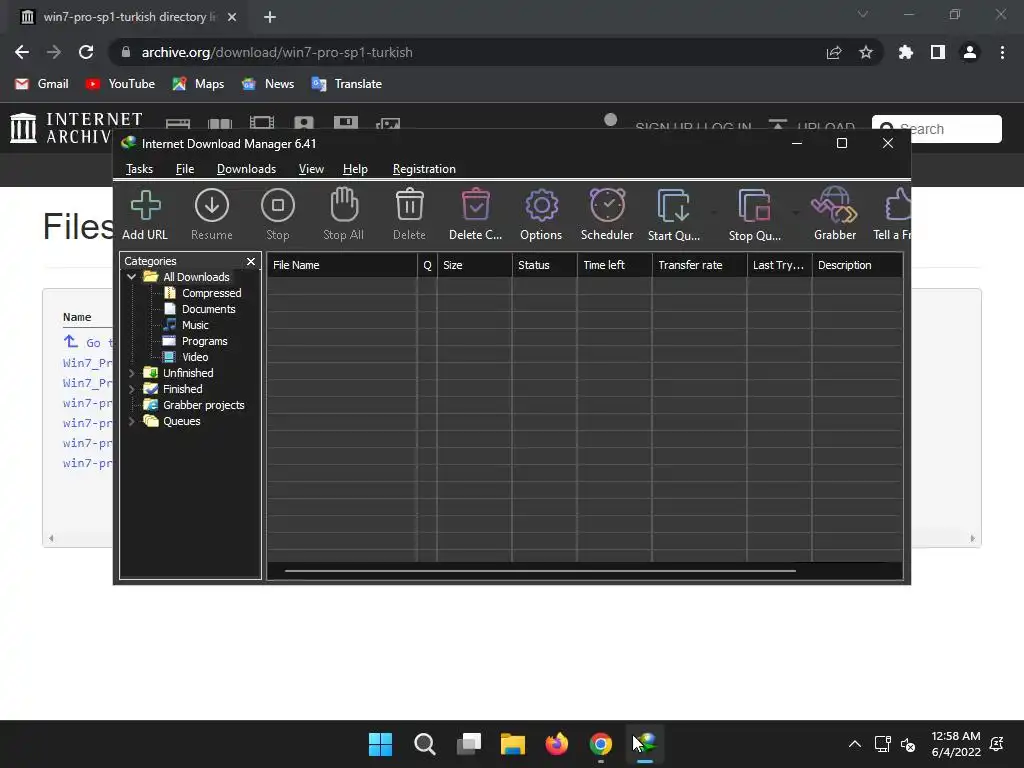The image size is (1024, 768).
Task: Click the Stop Queue icon
Action: [x=754, y=214]
